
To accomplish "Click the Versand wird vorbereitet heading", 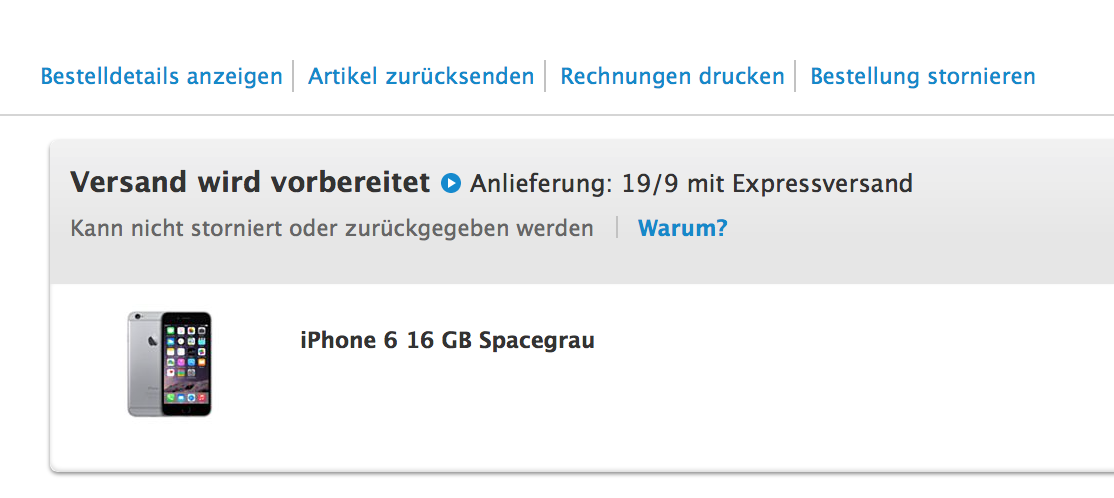I will (250, 183).
